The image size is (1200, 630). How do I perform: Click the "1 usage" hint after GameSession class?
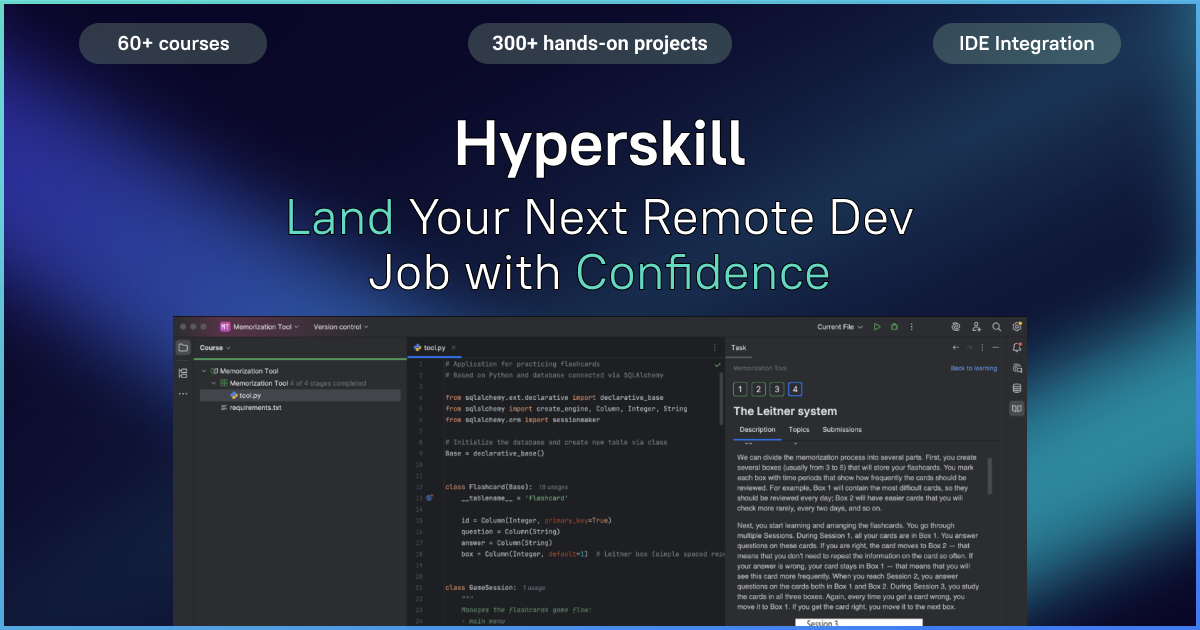click(534, 588)
